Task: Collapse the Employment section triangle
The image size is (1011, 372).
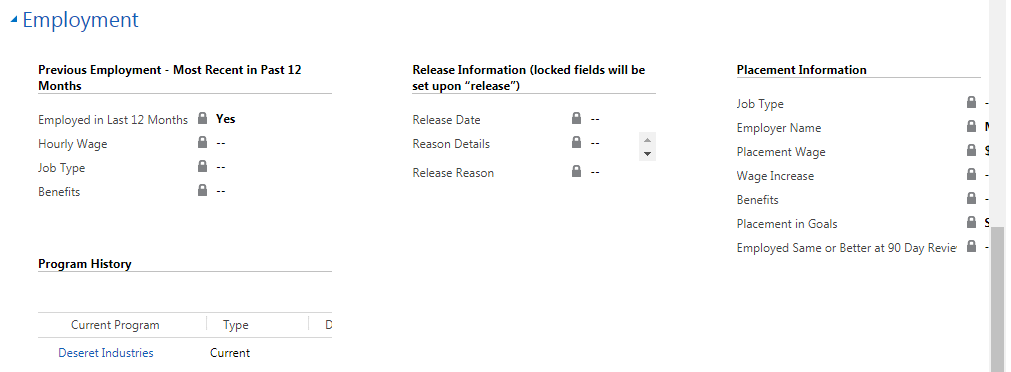Action: tap(14, 21)
